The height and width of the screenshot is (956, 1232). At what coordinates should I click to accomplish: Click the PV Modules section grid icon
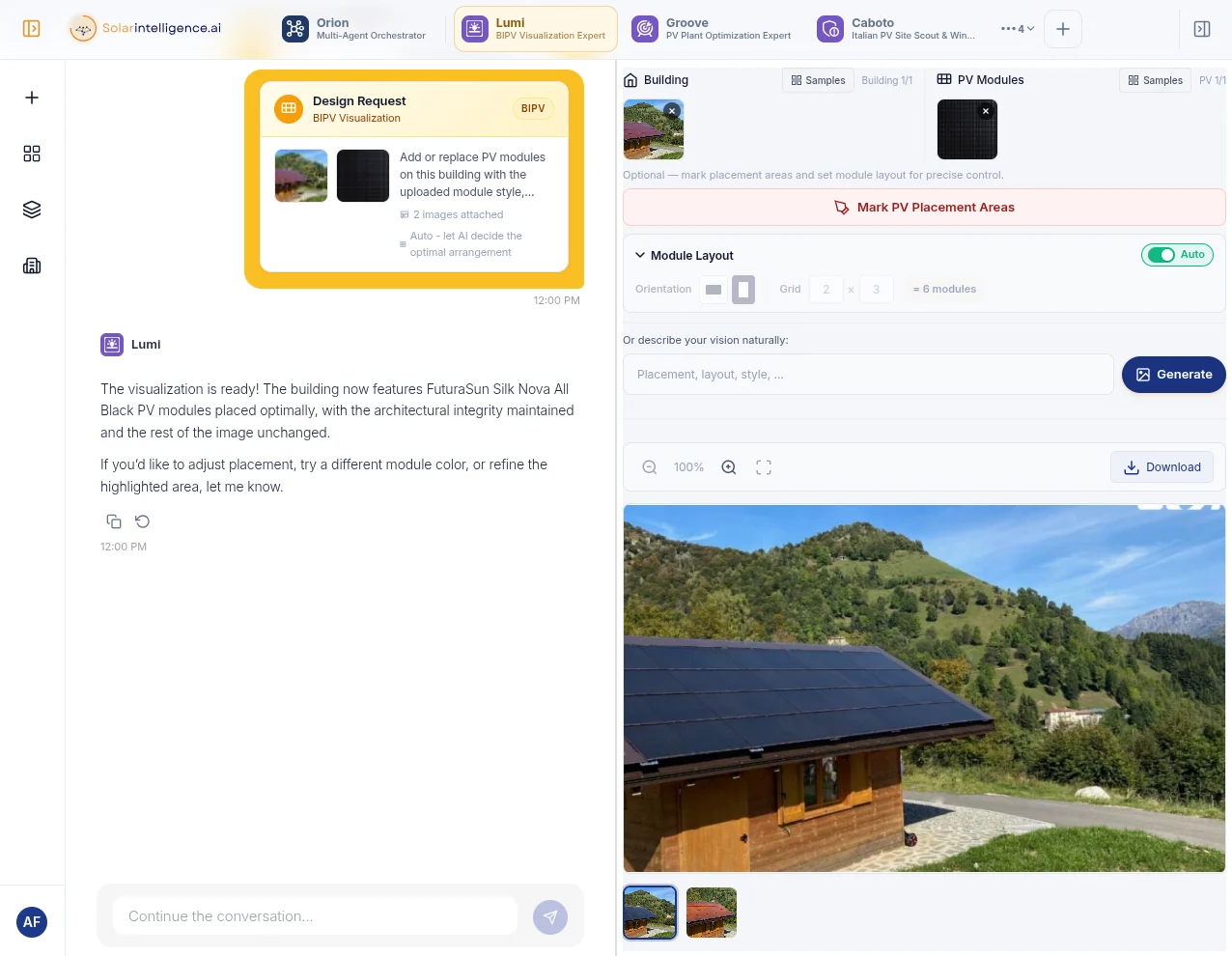[x=944, y=79]
